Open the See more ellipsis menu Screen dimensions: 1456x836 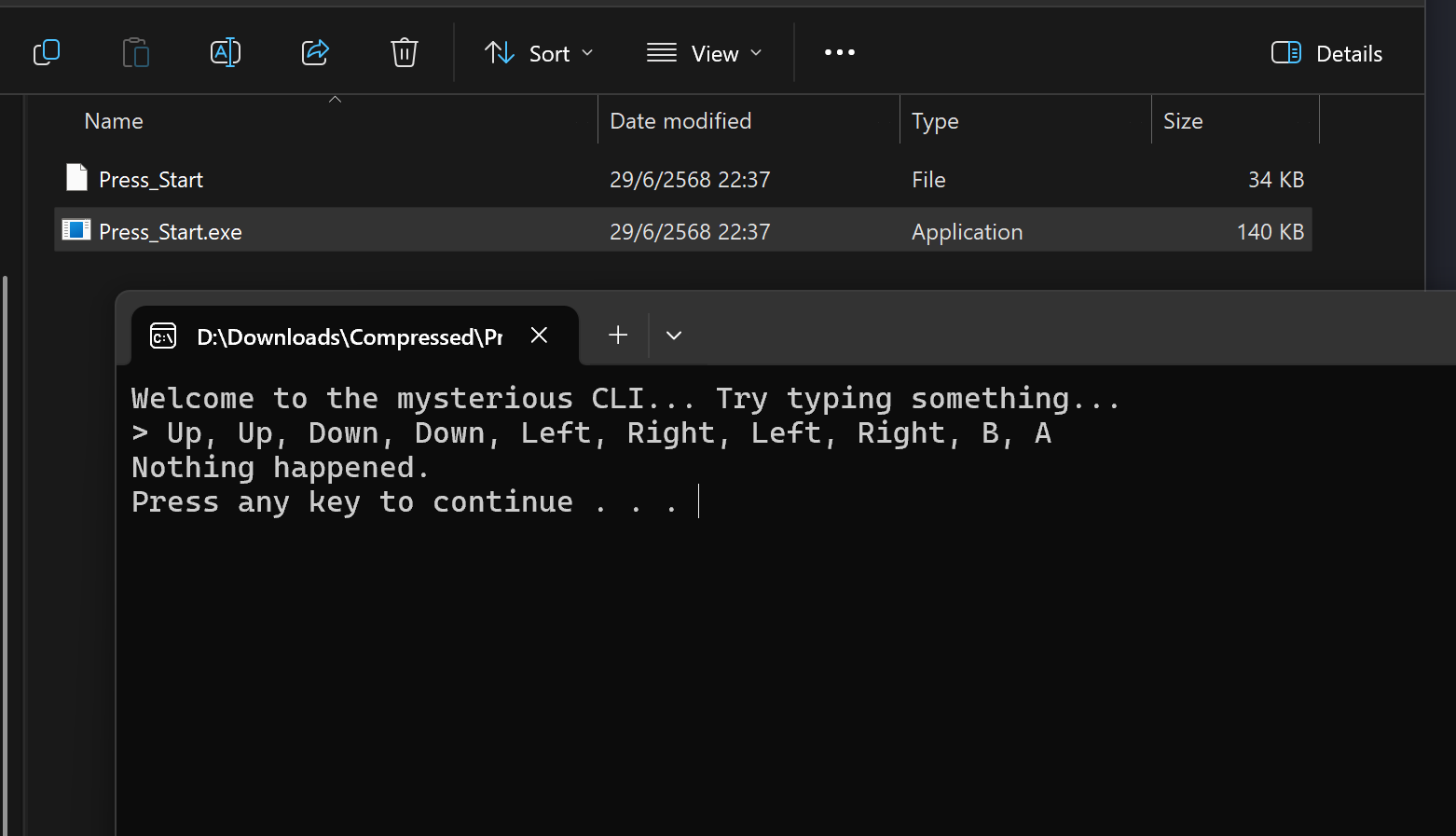pos(840,52)
